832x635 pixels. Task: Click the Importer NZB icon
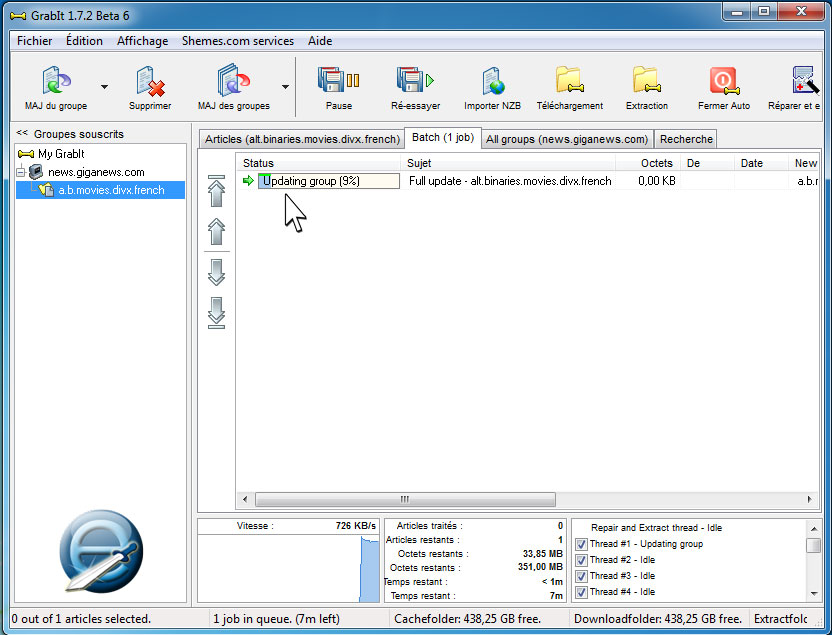click(492, 81)
